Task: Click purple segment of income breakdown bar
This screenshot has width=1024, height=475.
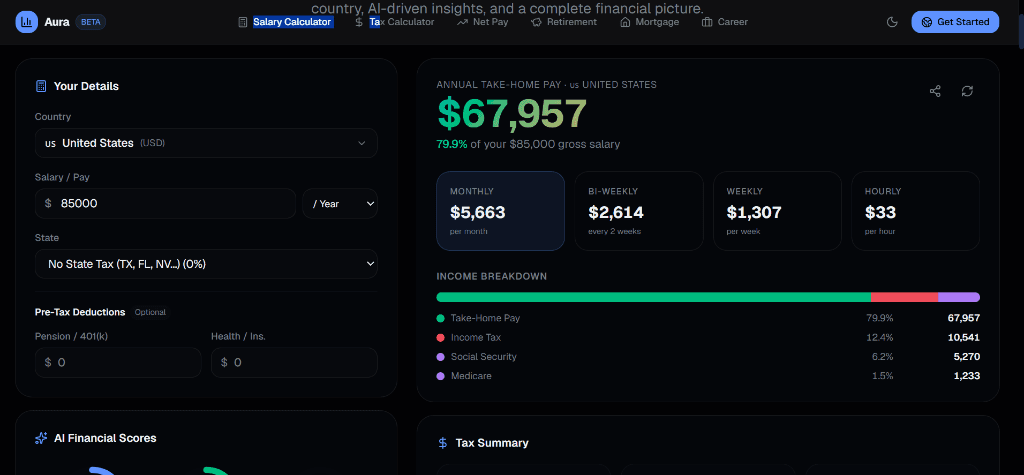Action: tap(959, 297)
